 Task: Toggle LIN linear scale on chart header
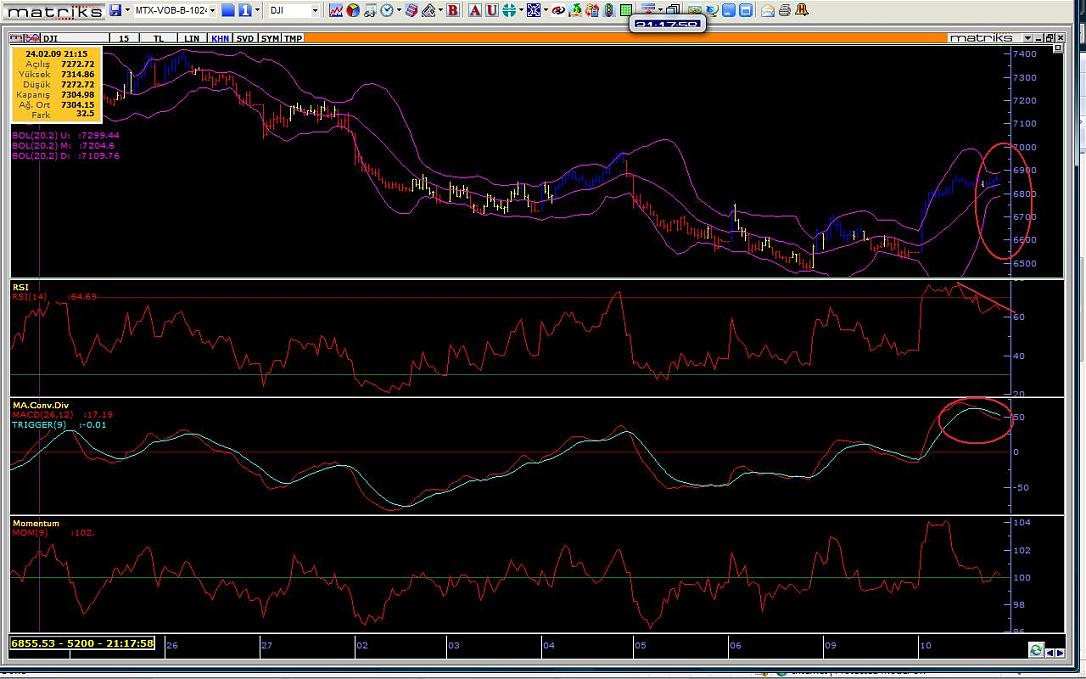192,38
